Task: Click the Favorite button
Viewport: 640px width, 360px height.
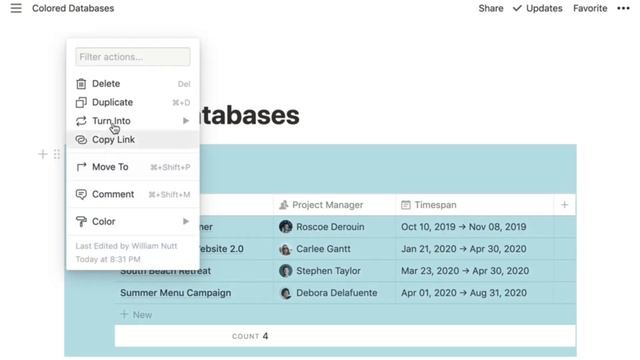Action: [590, 8]
